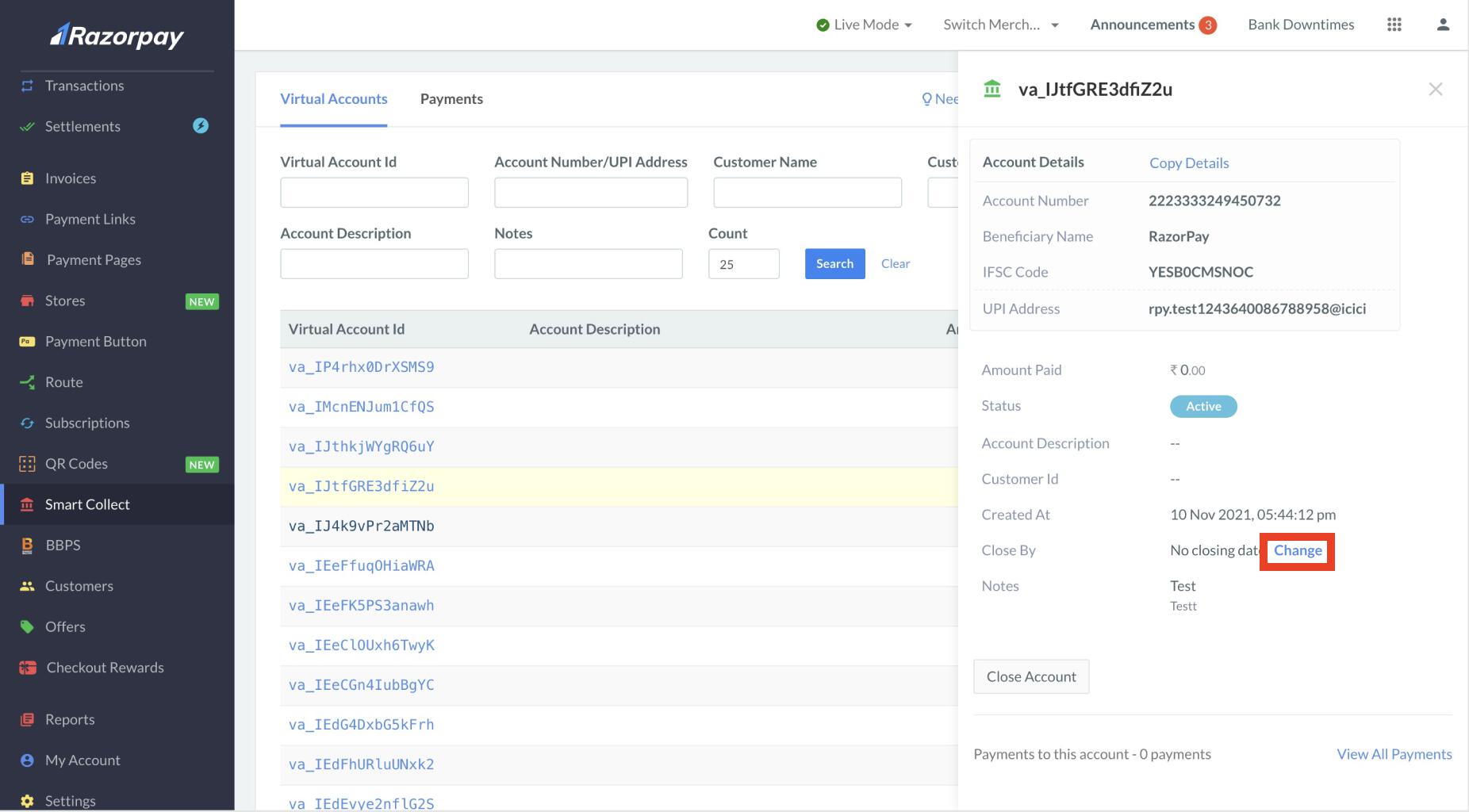The width and height of the screenshot is (1469, 812).
Task: Focus the Count input showing 25
Action: tap(744, 263)
